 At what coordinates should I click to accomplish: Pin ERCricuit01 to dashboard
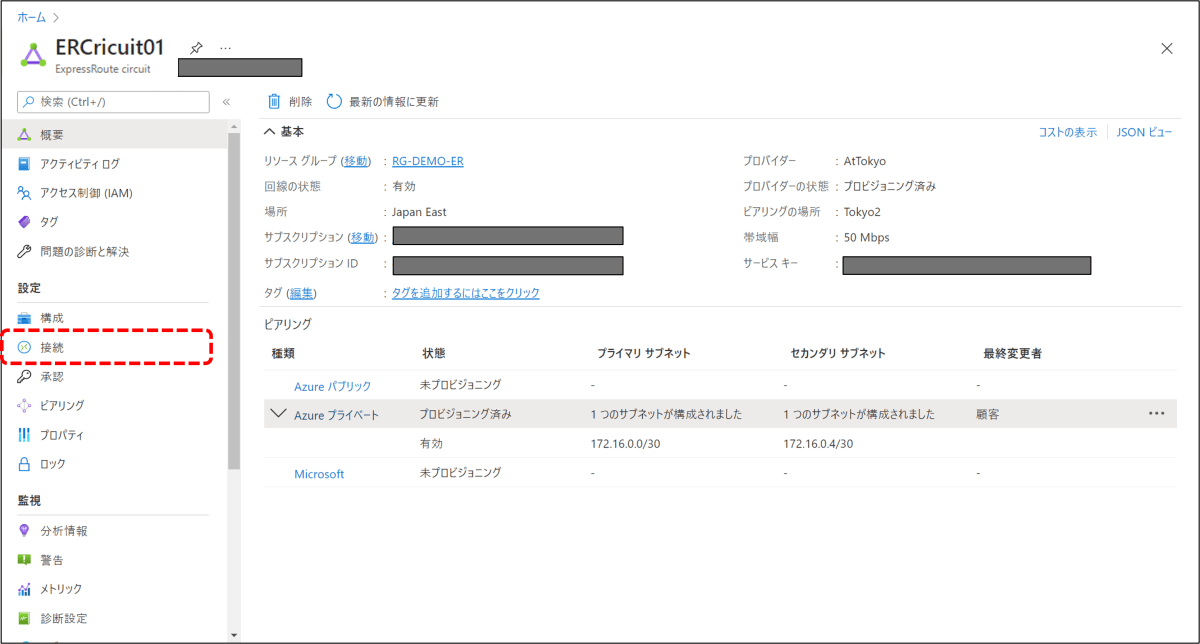click(x=197, y=48)
